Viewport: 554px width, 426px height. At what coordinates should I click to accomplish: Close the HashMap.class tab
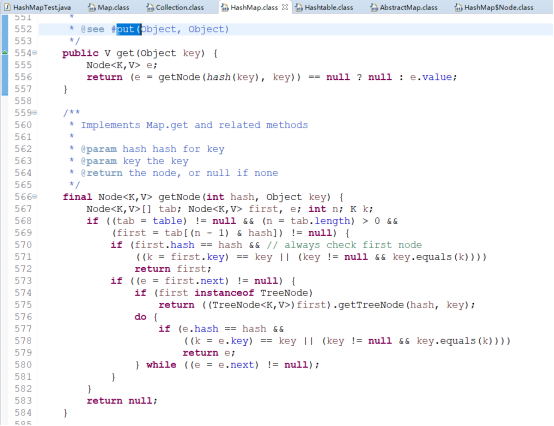(285, 7)
